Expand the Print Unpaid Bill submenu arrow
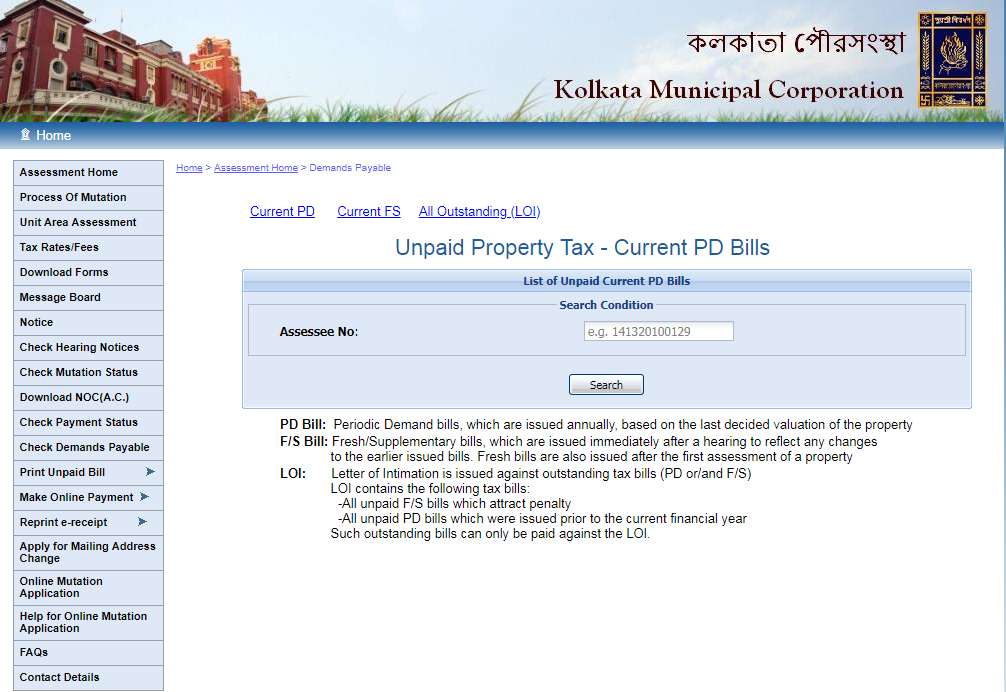This screenshot has width=1006, height=692. click(x=150, y=472)
